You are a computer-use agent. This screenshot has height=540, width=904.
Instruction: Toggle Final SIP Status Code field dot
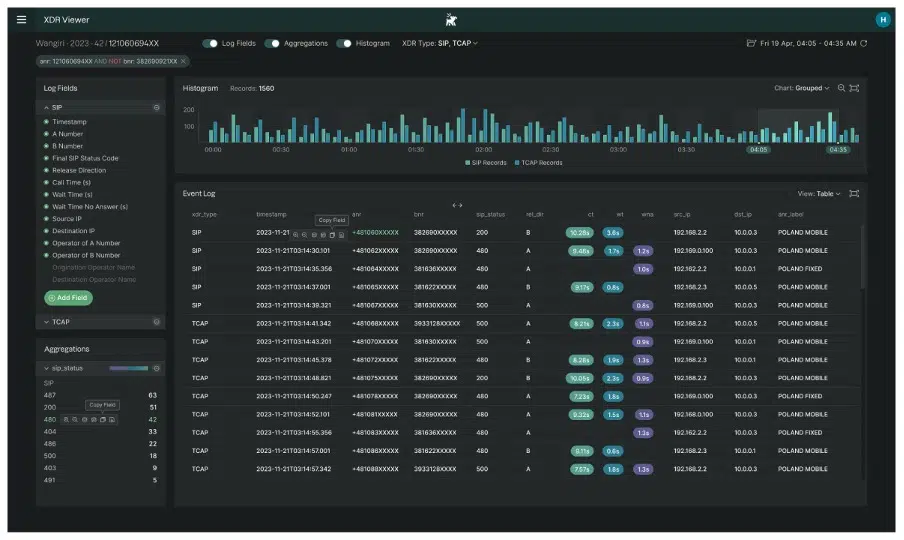pos(46,158)
